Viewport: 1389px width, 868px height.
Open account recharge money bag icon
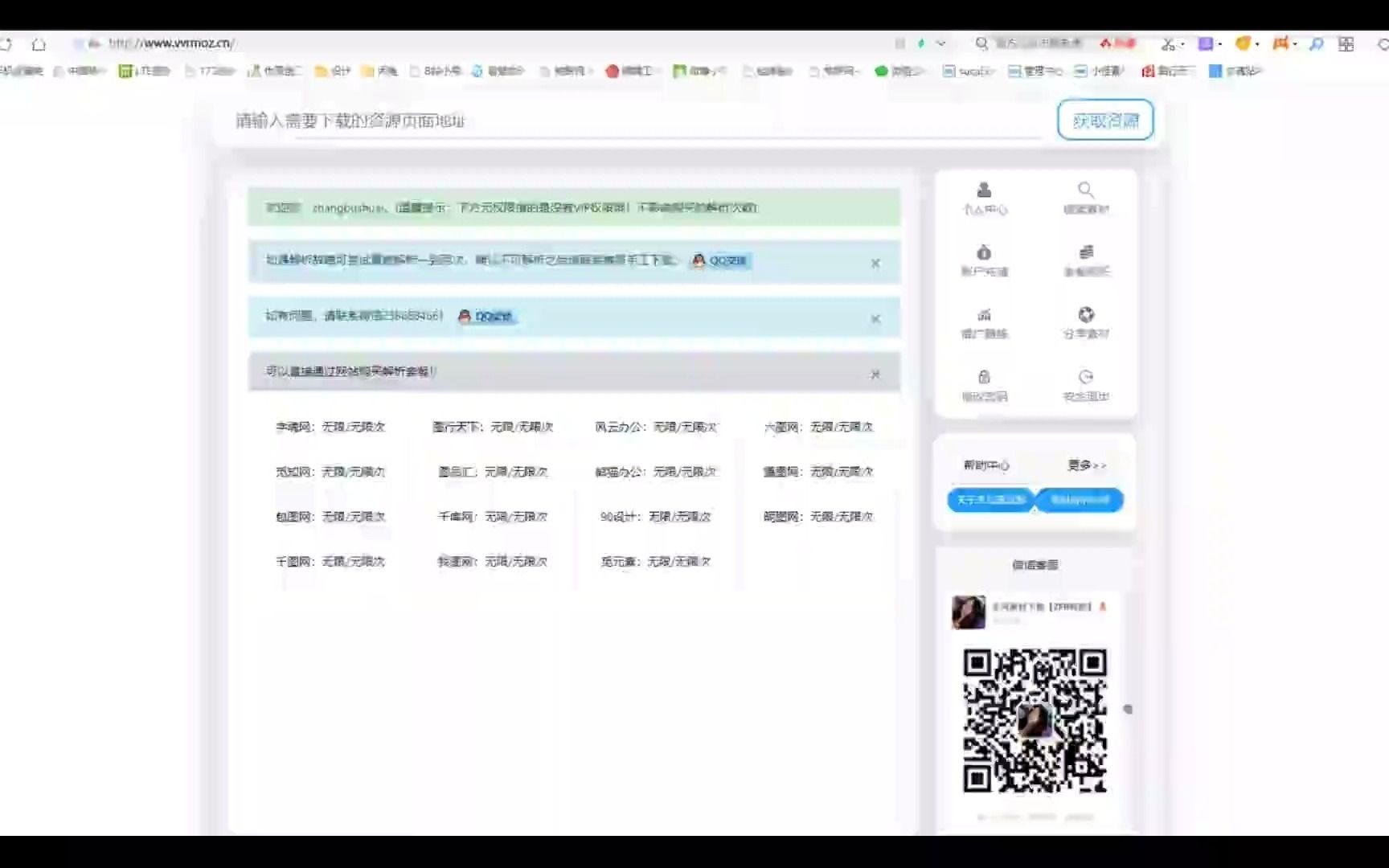pyautogui.click(x=984, y=252)
